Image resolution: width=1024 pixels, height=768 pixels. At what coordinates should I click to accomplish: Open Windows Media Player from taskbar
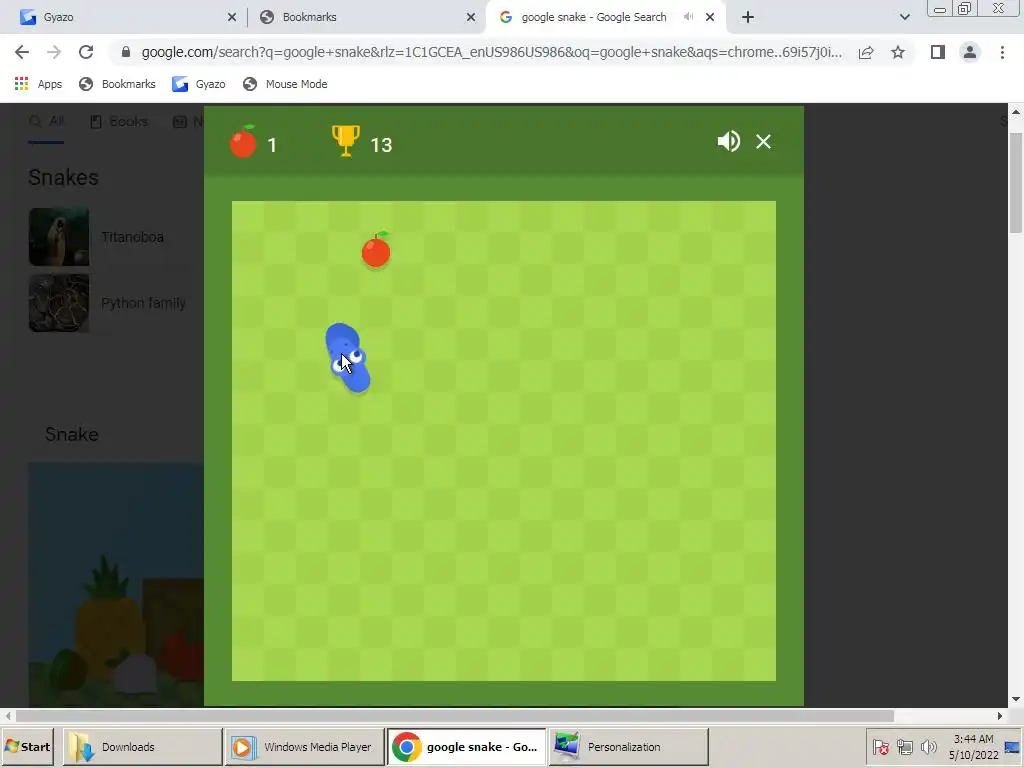click(x=304, y=746)
